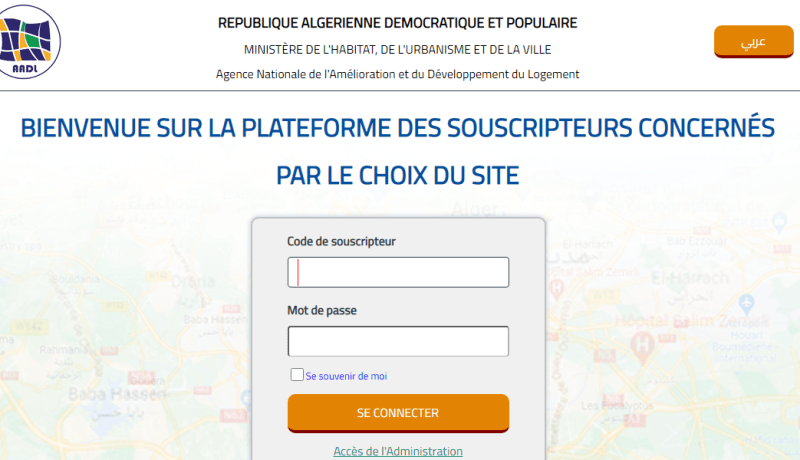Click the Agence Nationale de l'Amélioration header text
Screen dimensions: 800x460
click(397, 74)
